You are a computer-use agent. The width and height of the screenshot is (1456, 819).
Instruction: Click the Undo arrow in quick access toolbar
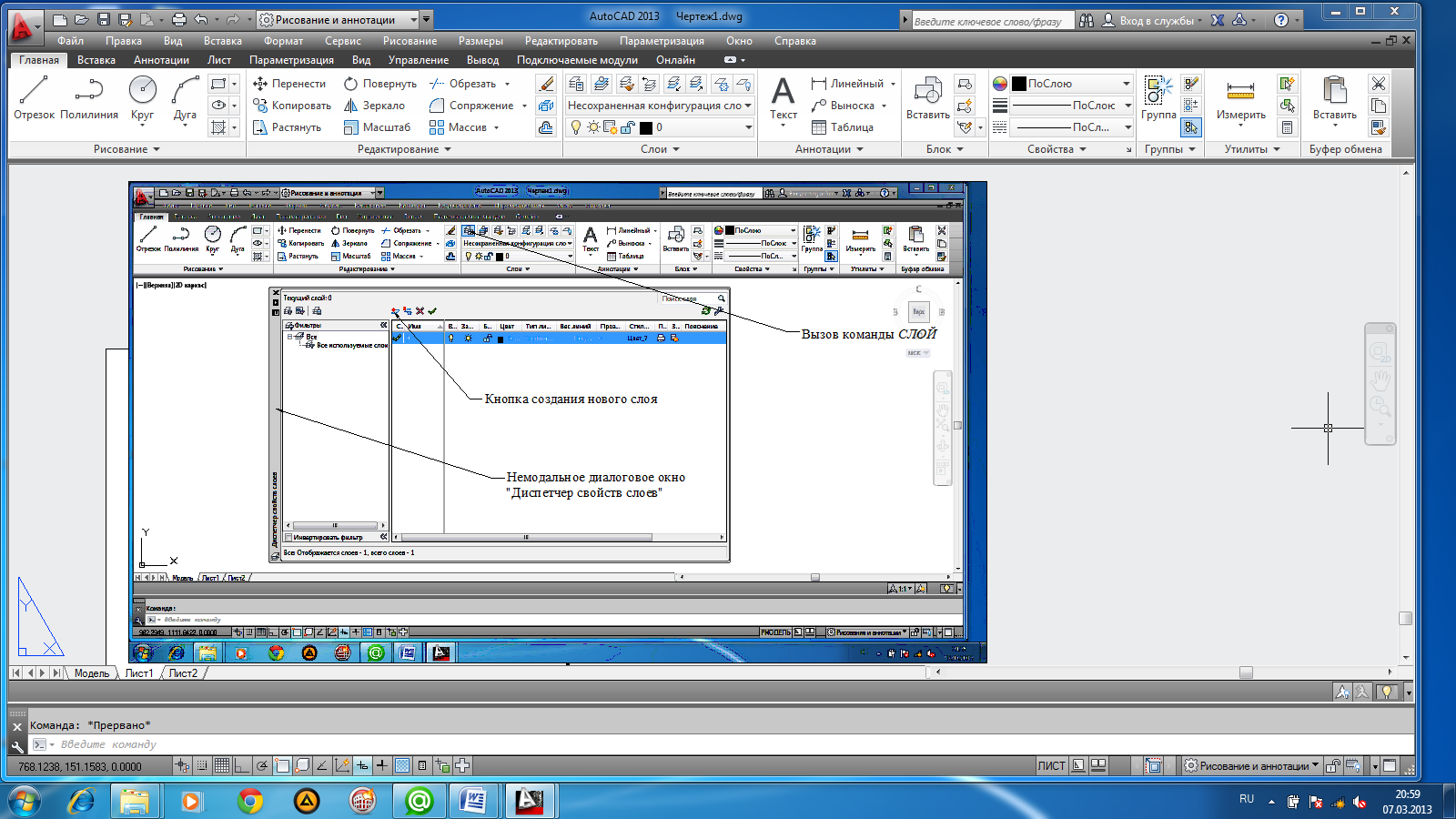pos(201,19)
